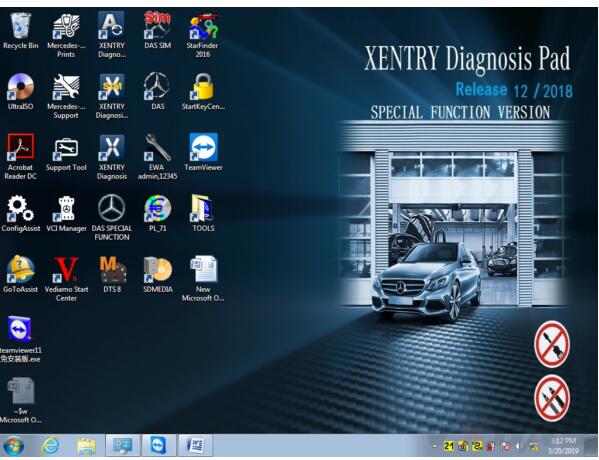Select the teamviewer11 exe file icon
Viewport: 599px width, 460px height.
20,339
